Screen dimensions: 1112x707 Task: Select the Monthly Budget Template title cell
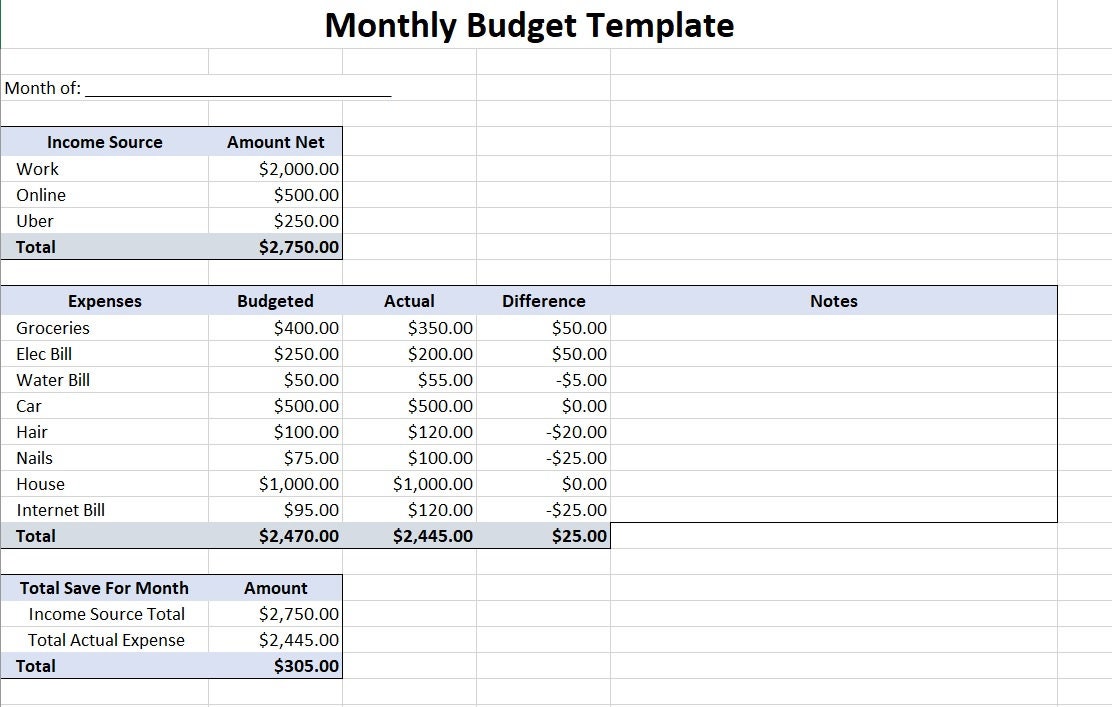point(528,25)
